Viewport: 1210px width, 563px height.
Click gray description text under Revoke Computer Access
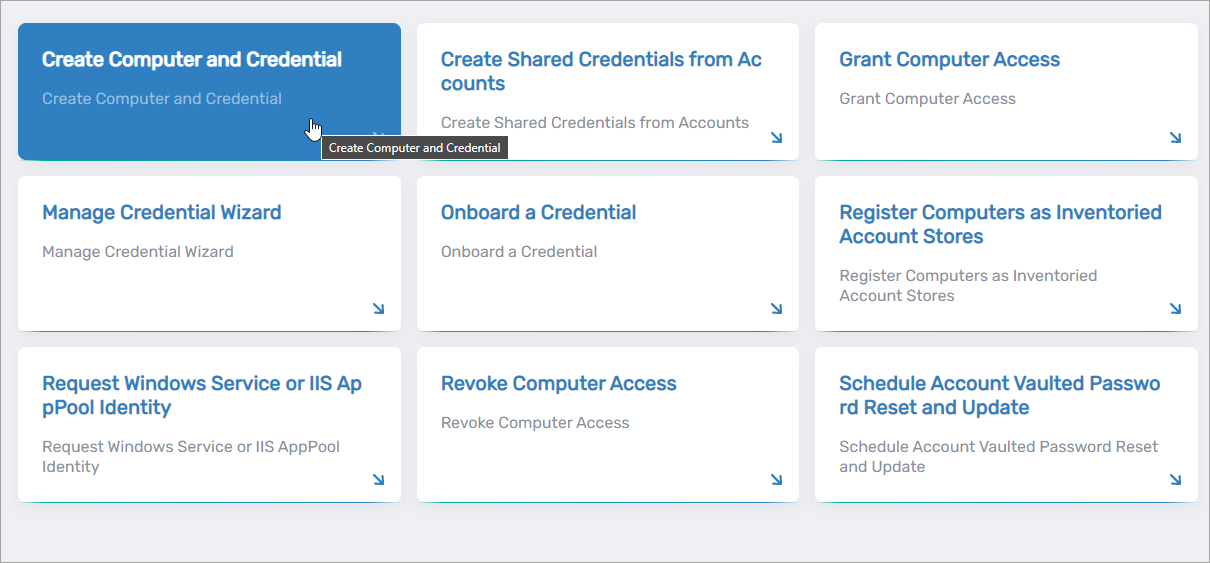tap(535, 423)
